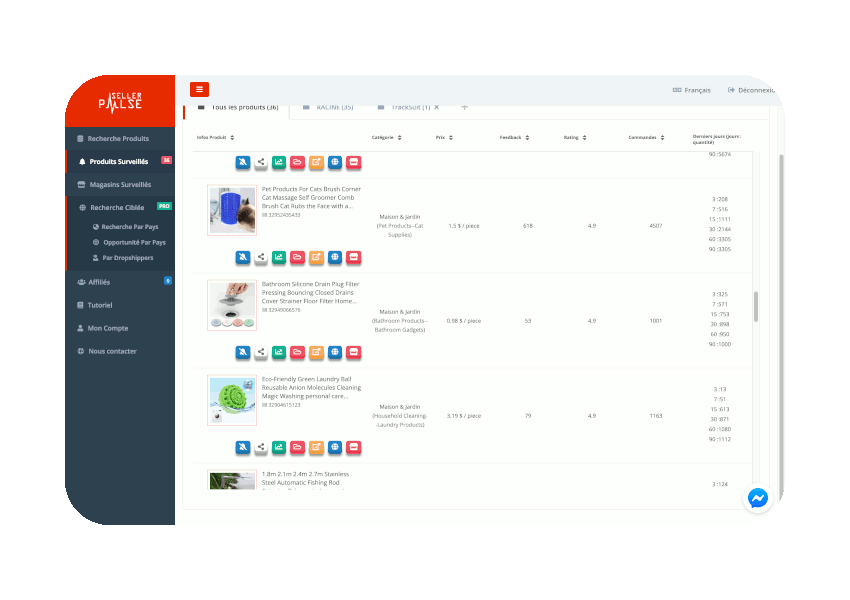Share the Eco-Friendly Green Laundry Ball product

[x=261, y=447]
